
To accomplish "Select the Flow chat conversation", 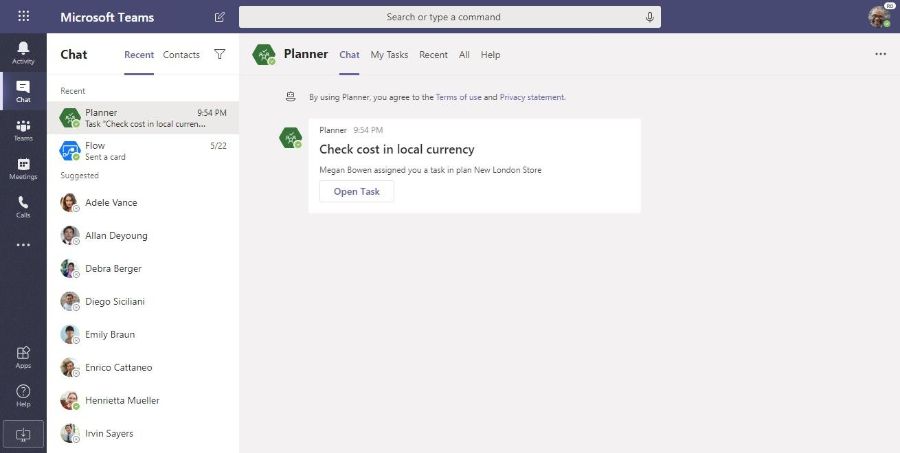I will (x=143, y=151).
